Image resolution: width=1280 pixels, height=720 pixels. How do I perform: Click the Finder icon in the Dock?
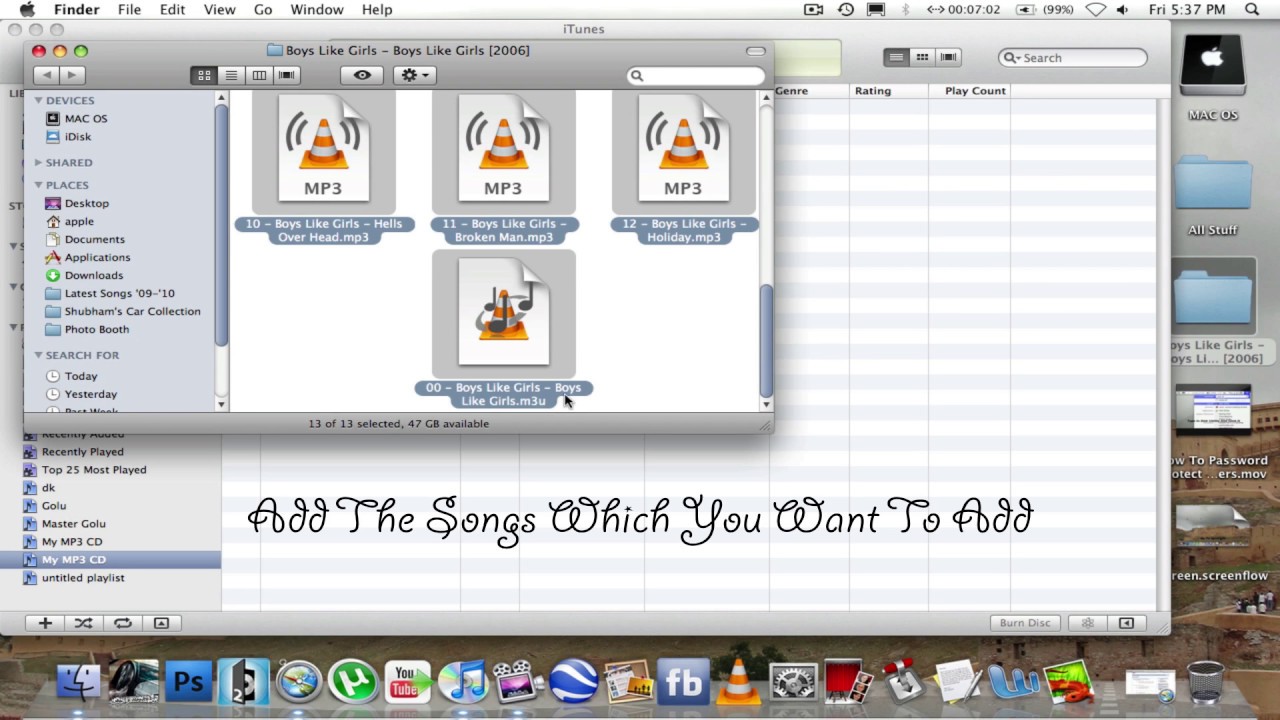(78, 683)
